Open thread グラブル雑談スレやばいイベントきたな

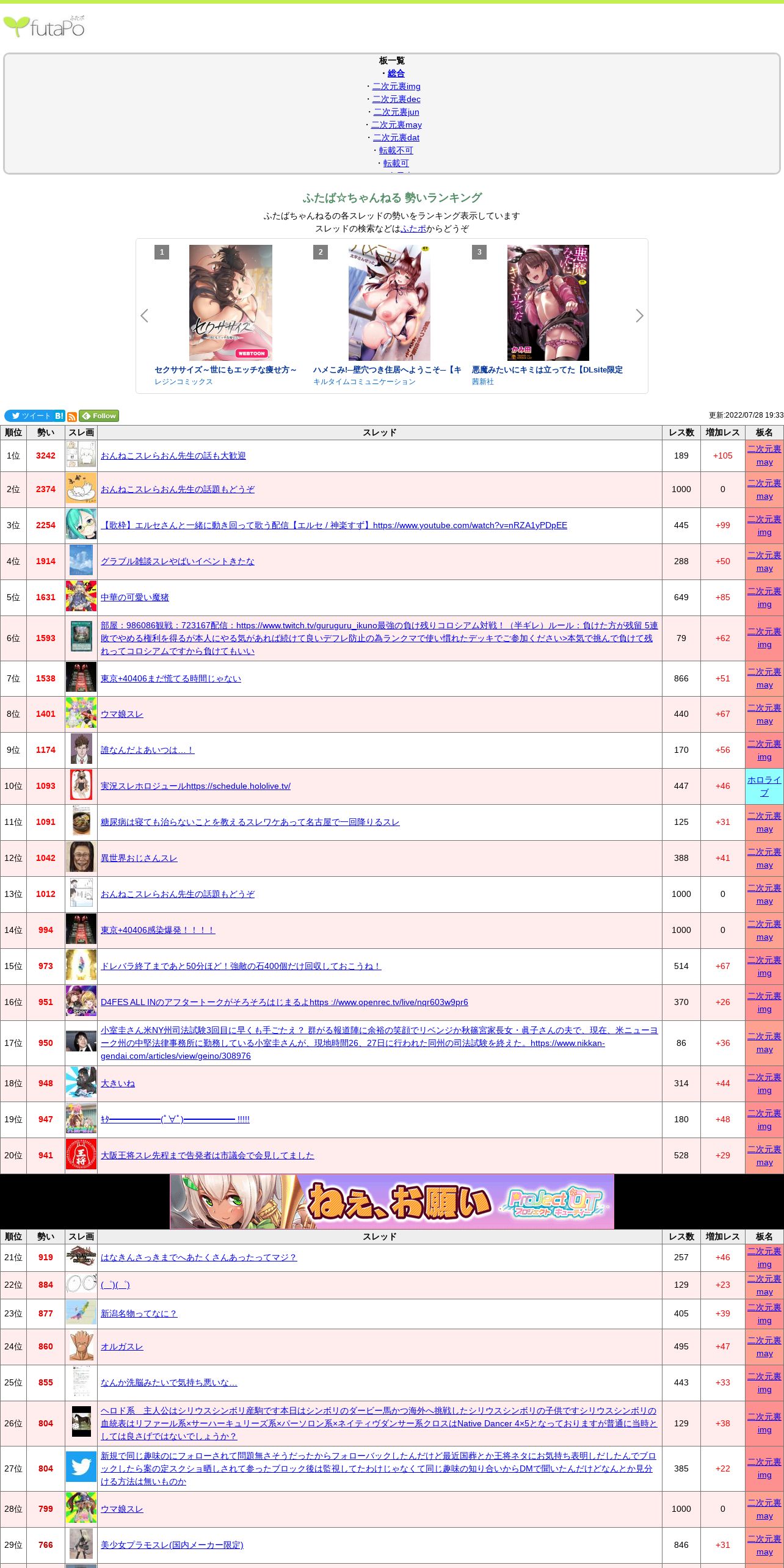coord(178,561)
